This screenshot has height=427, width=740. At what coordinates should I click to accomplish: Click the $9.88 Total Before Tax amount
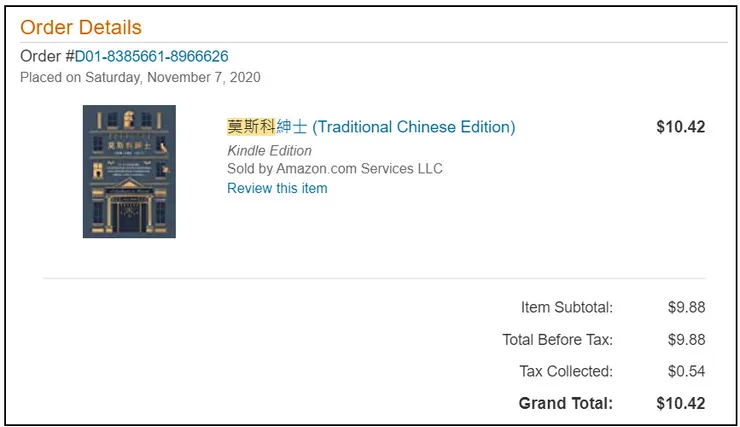[686, 339]
